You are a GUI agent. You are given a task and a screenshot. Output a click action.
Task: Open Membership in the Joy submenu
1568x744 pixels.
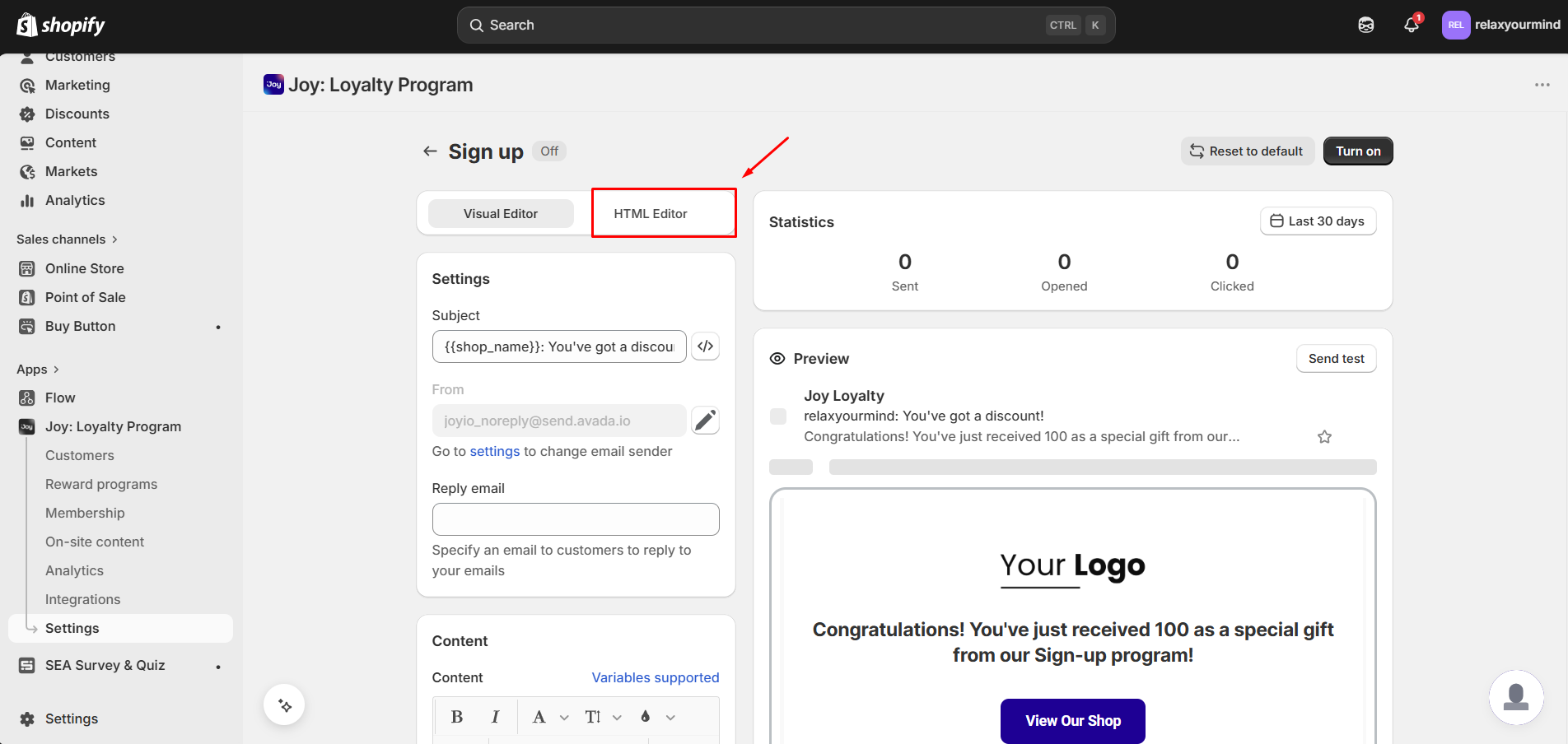[85, 513]
